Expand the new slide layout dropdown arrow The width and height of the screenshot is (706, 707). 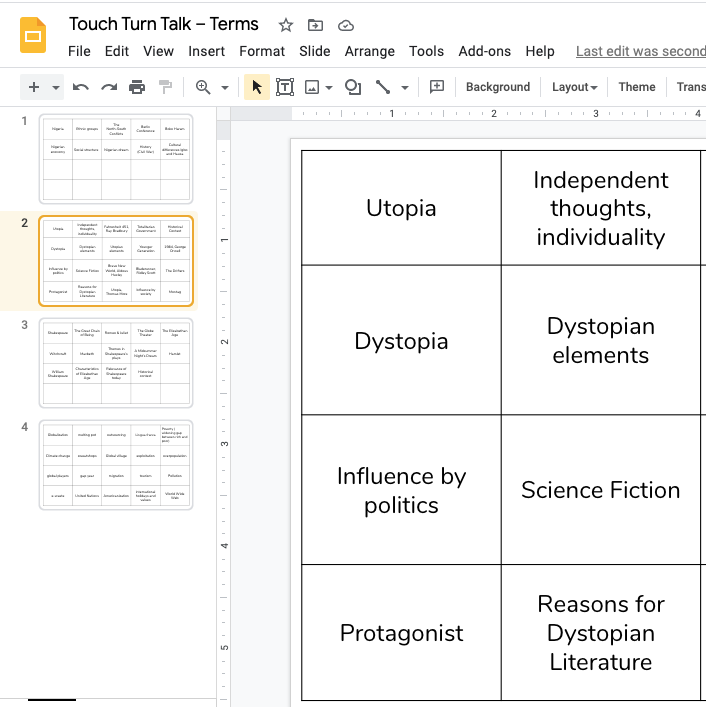(56, 88)
